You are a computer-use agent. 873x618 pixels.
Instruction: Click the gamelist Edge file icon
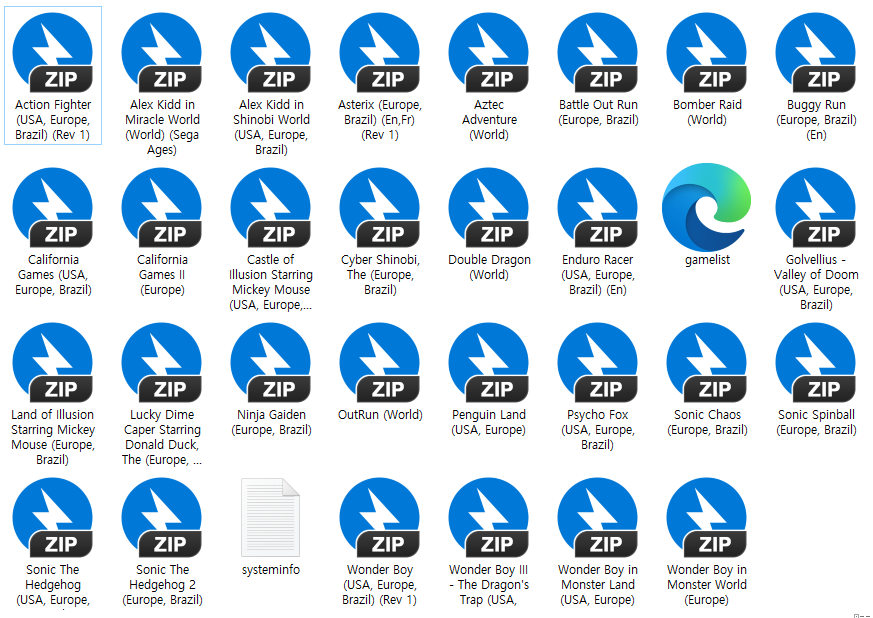[x=707, y=207]
